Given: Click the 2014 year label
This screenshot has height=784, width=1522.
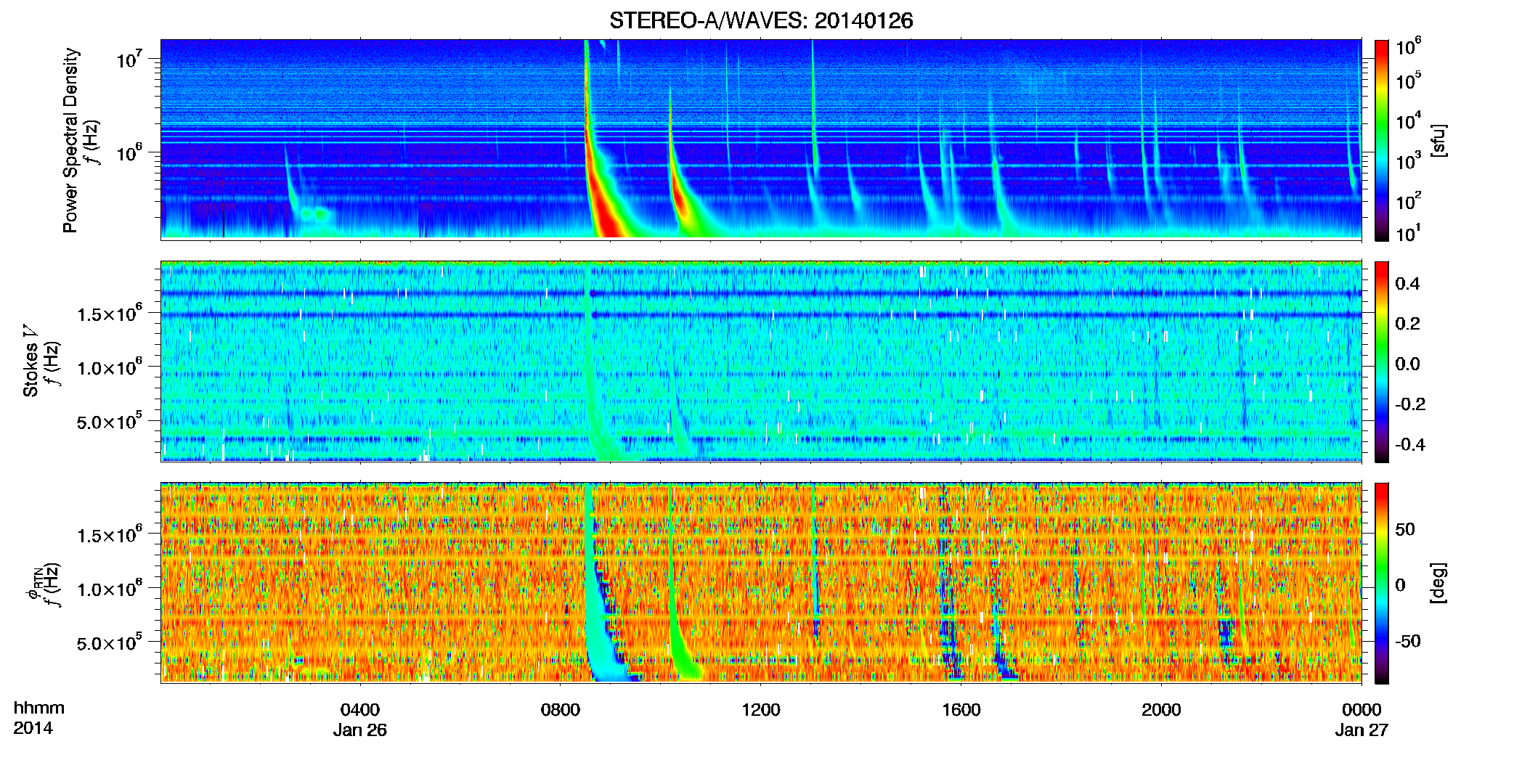Looking at the screenshot, I should pos(33,728).
